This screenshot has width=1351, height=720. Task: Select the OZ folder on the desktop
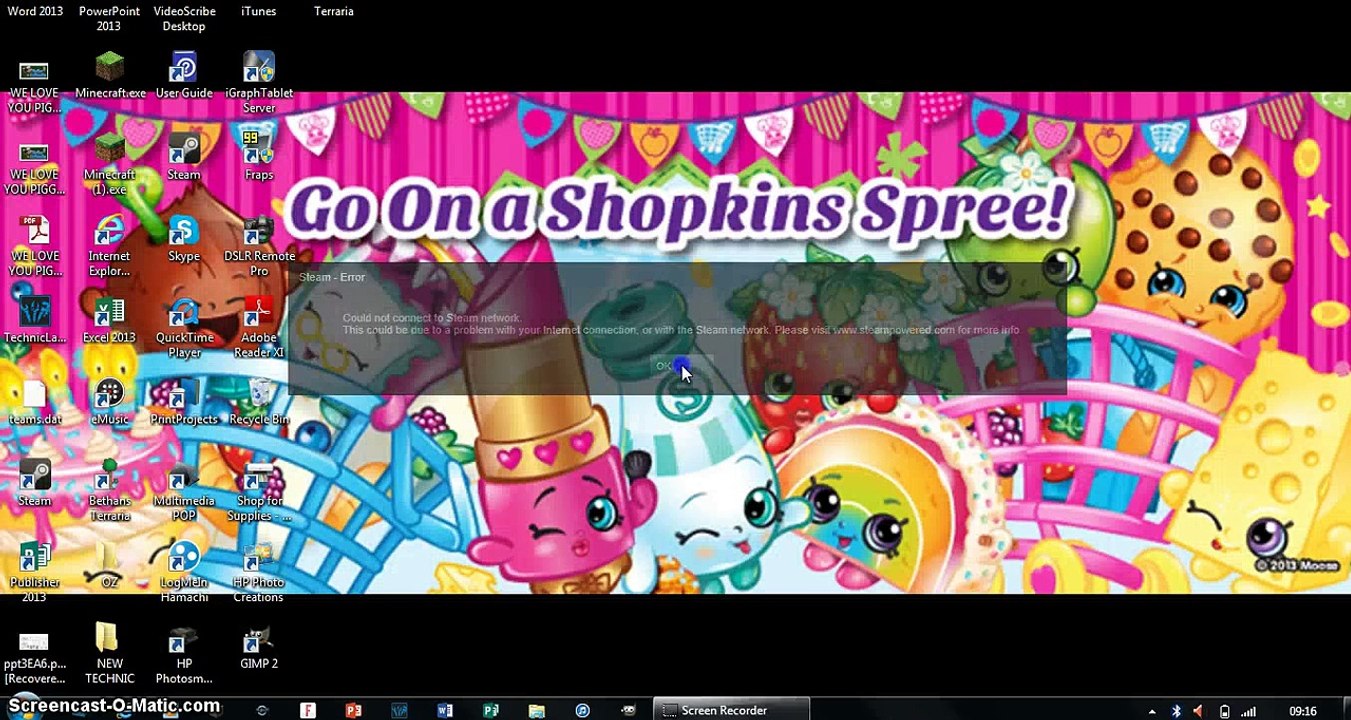(x=109, y=565)
